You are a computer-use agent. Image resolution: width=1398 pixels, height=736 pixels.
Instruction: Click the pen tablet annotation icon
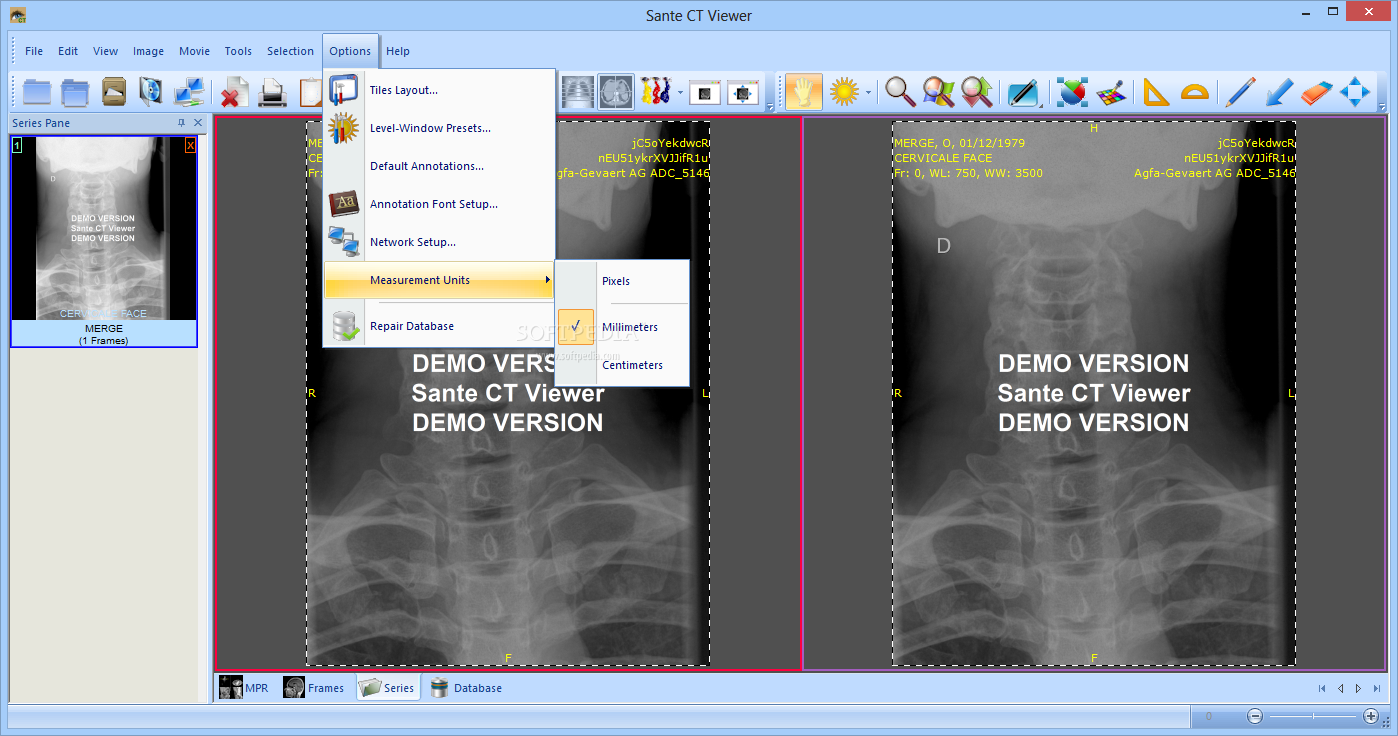coord(1022,92)
